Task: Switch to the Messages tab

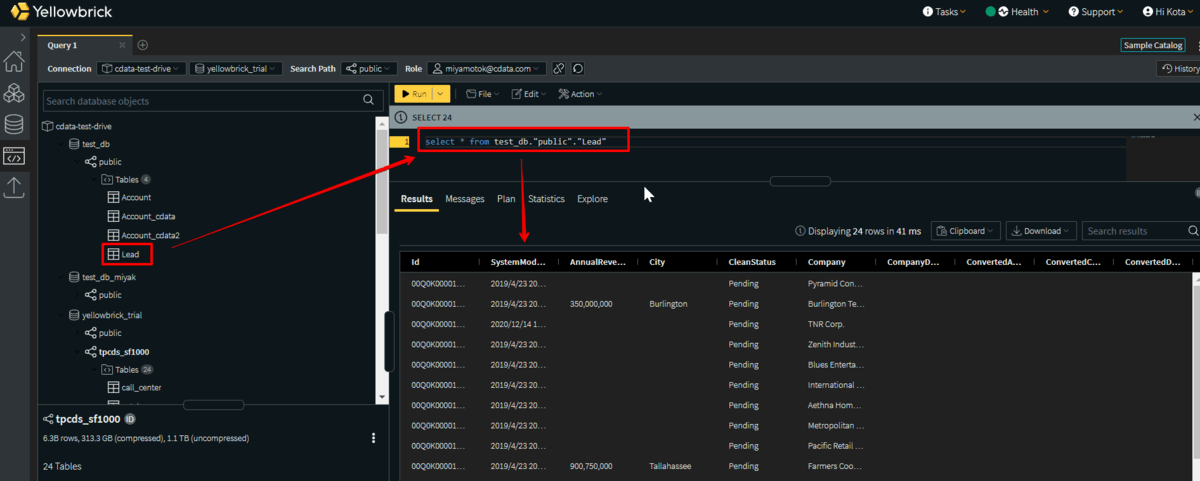Action: 464,199
